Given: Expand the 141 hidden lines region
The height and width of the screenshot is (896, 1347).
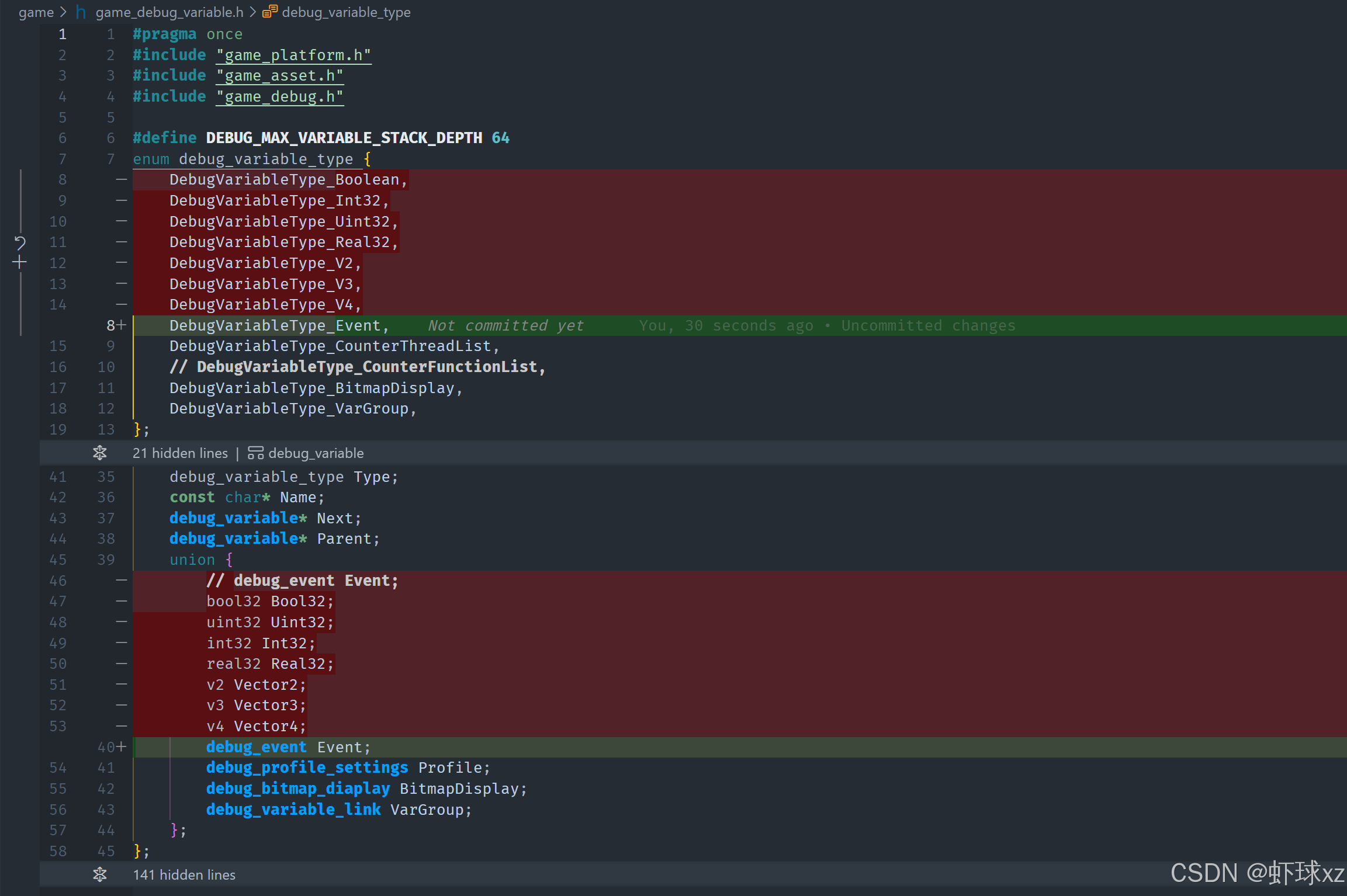Looking at the screenshot, I should 100,874.
